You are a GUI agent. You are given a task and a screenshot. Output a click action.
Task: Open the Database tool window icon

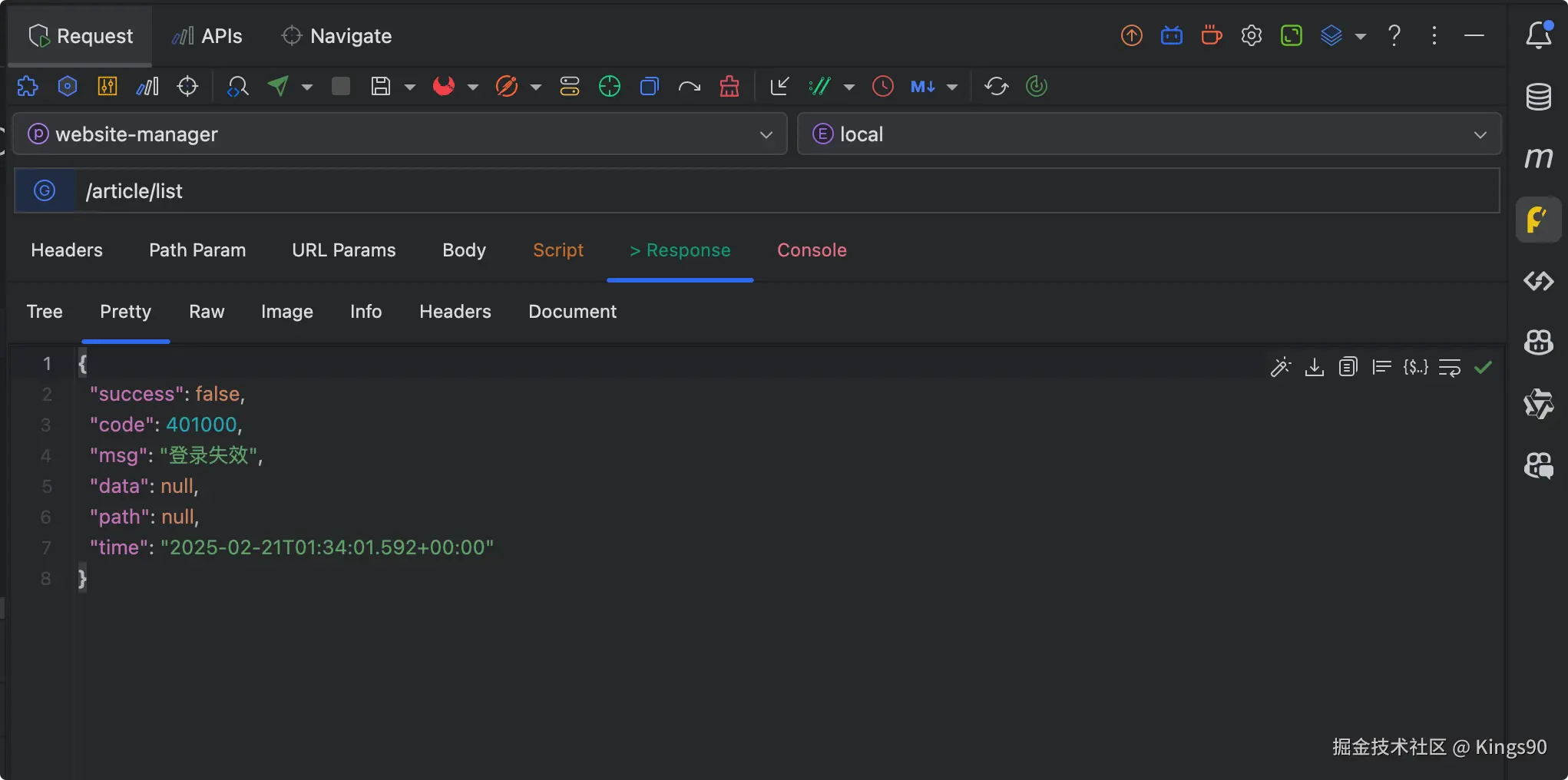point(1539,97)
